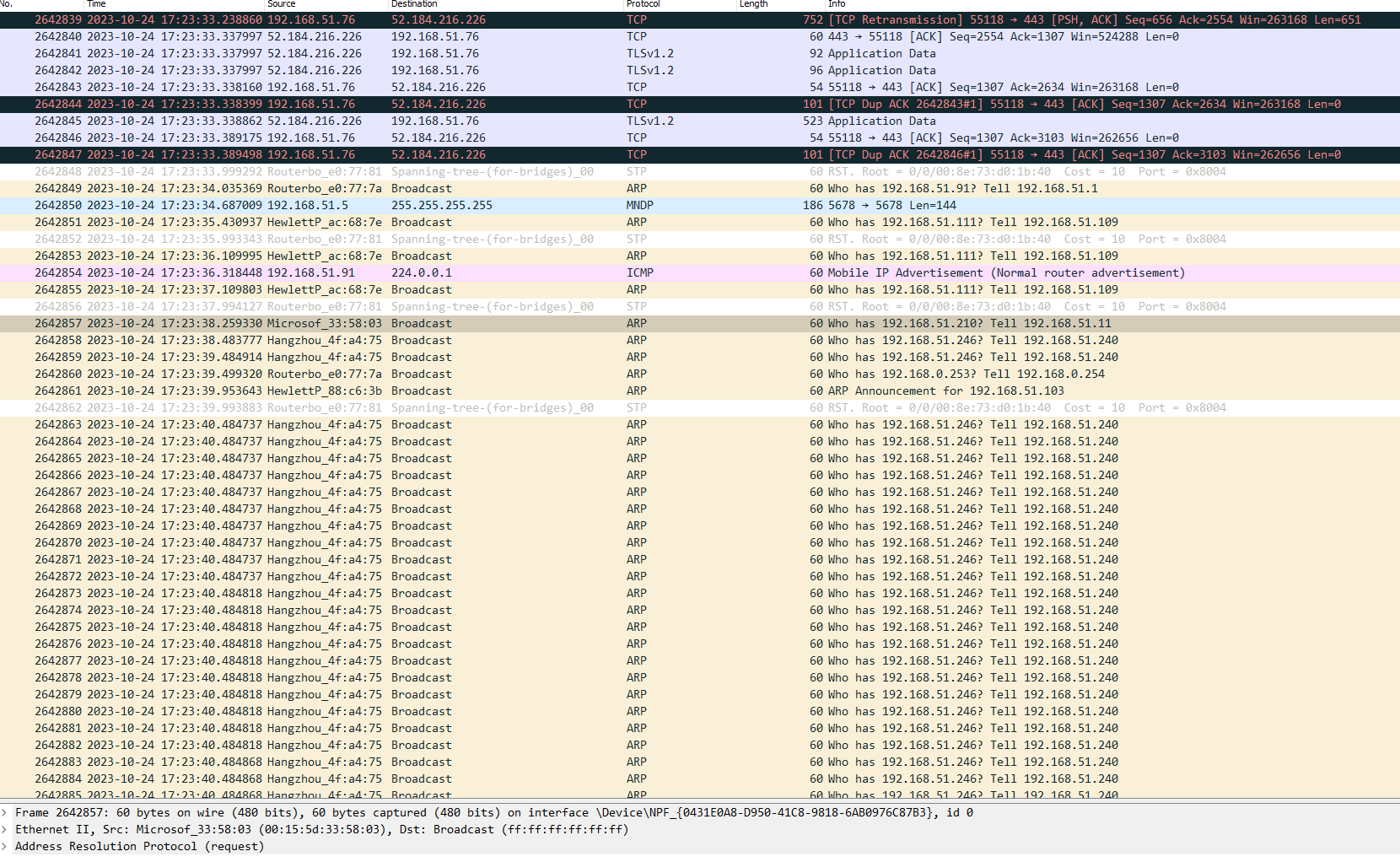Select the TCP Dup ACK packet 2642844
This screenshot has height=862, width=1400.
click(337, 104)
